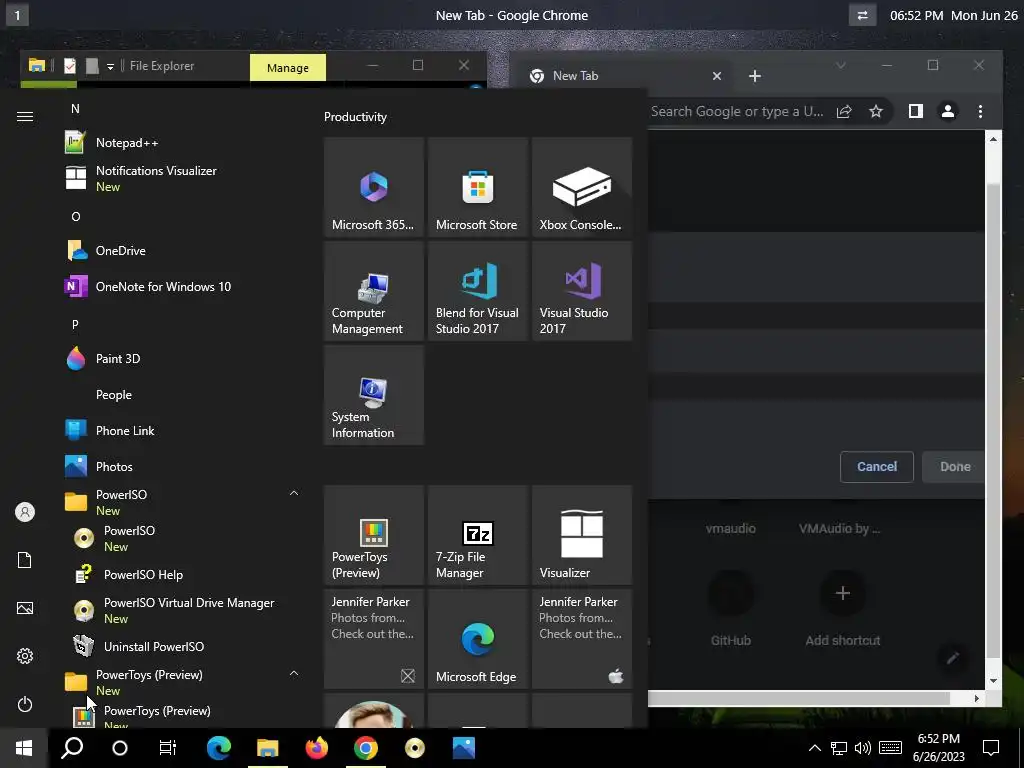Image resolution: width=1024 pixels, height=768 pixels.
Task: Expand the Start menu hamburger navigation
Action: click(x=25, y=116)
